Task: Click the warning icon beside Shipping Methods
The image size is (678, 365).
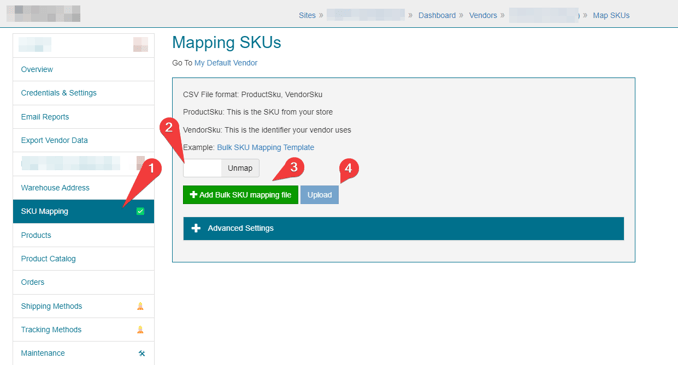Action: coord(140,306)
